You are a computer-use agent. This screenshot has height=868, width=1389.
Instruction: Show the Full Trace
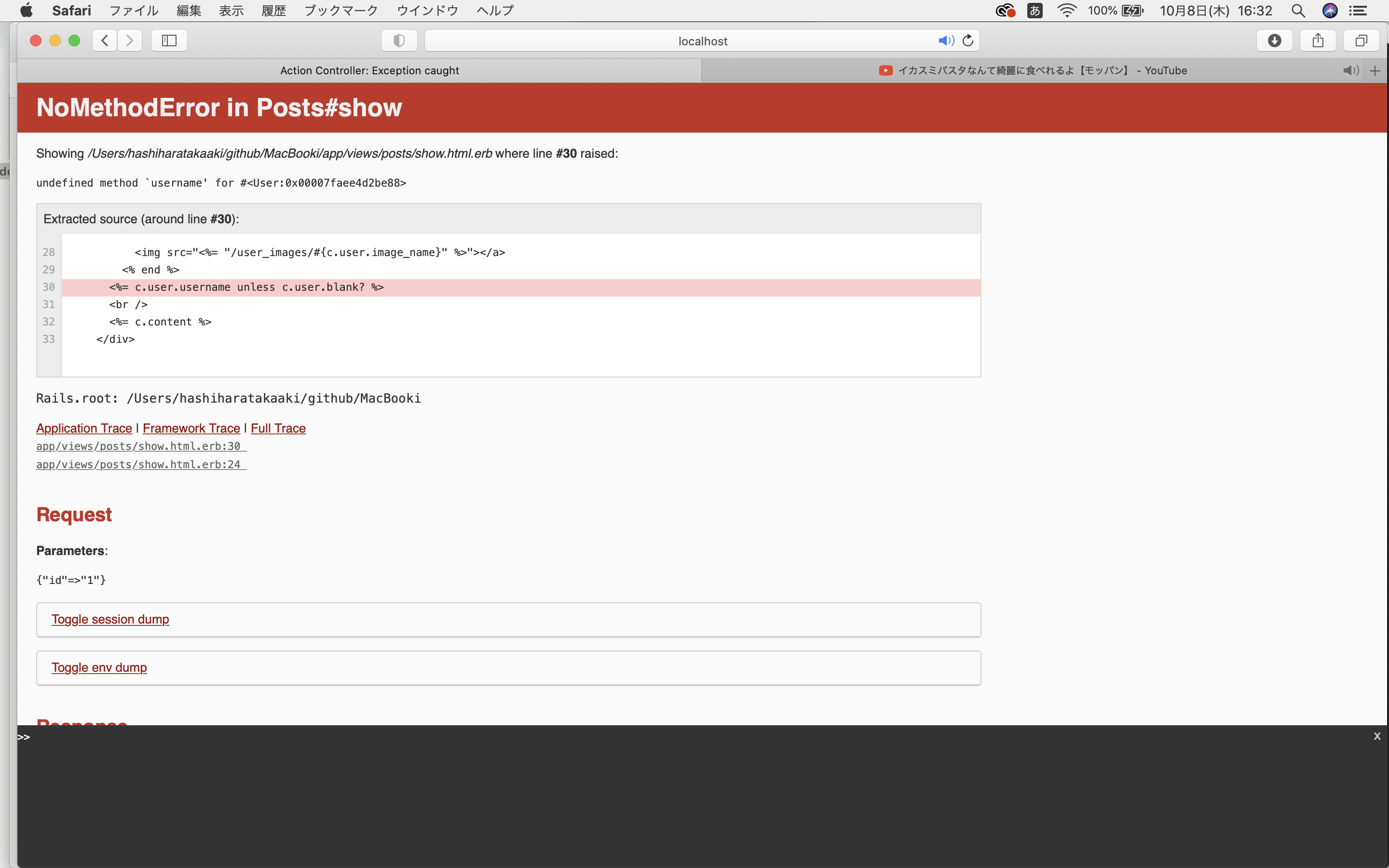point(278,428)
